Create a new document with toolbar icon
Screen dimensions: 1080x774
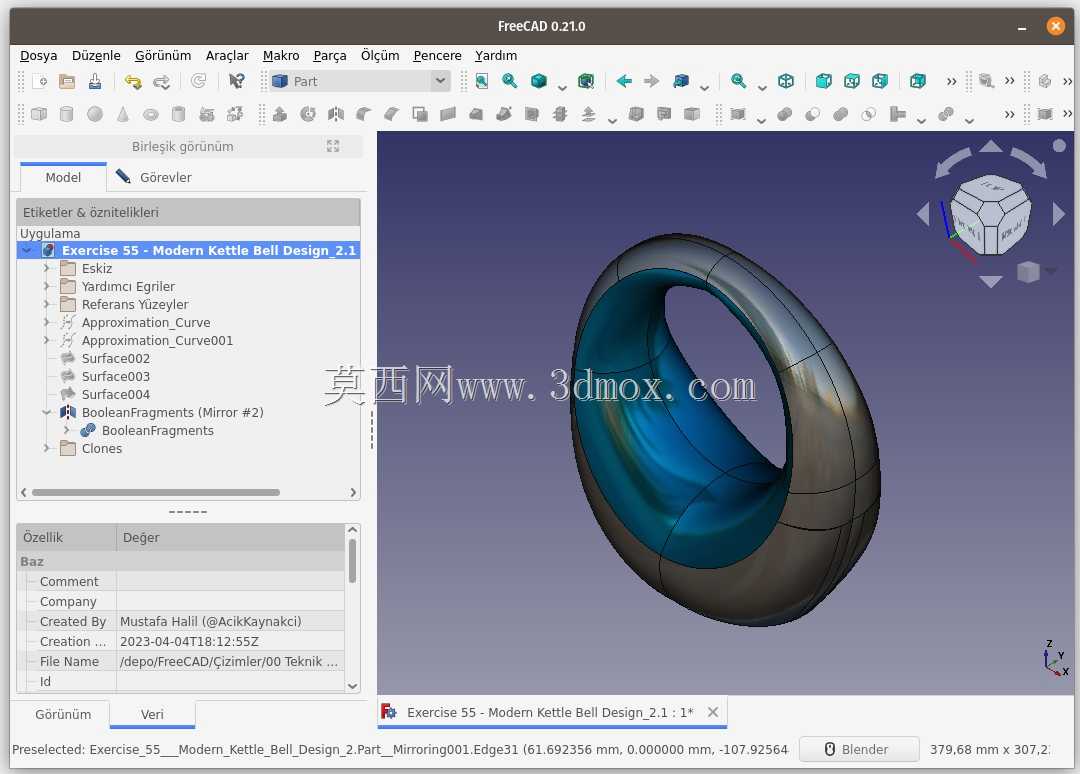click(x=39, y=81)
